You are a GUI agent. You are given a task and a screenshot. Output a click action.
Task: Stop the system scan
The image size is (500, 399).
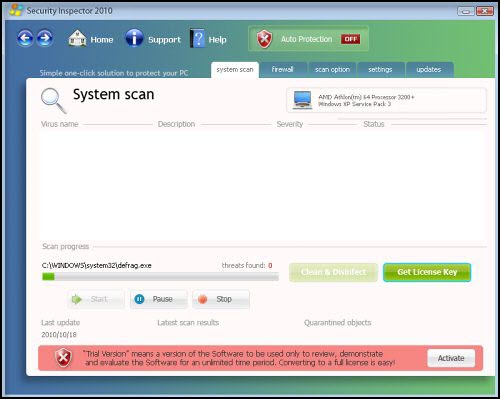point(221,299)
